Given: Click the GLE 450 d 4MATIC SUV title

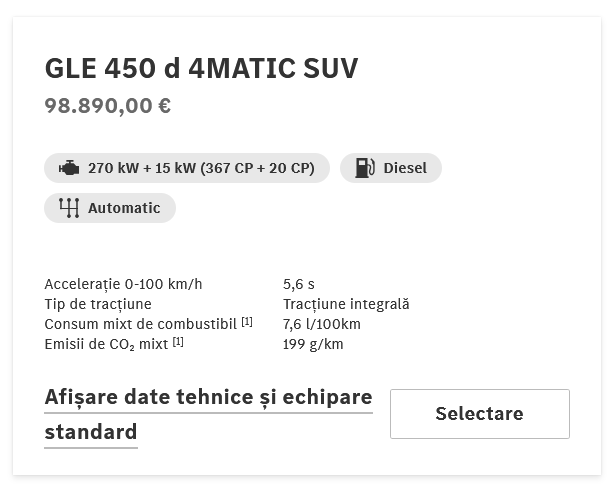Looking at the screenshot, I should pos(201,68).
